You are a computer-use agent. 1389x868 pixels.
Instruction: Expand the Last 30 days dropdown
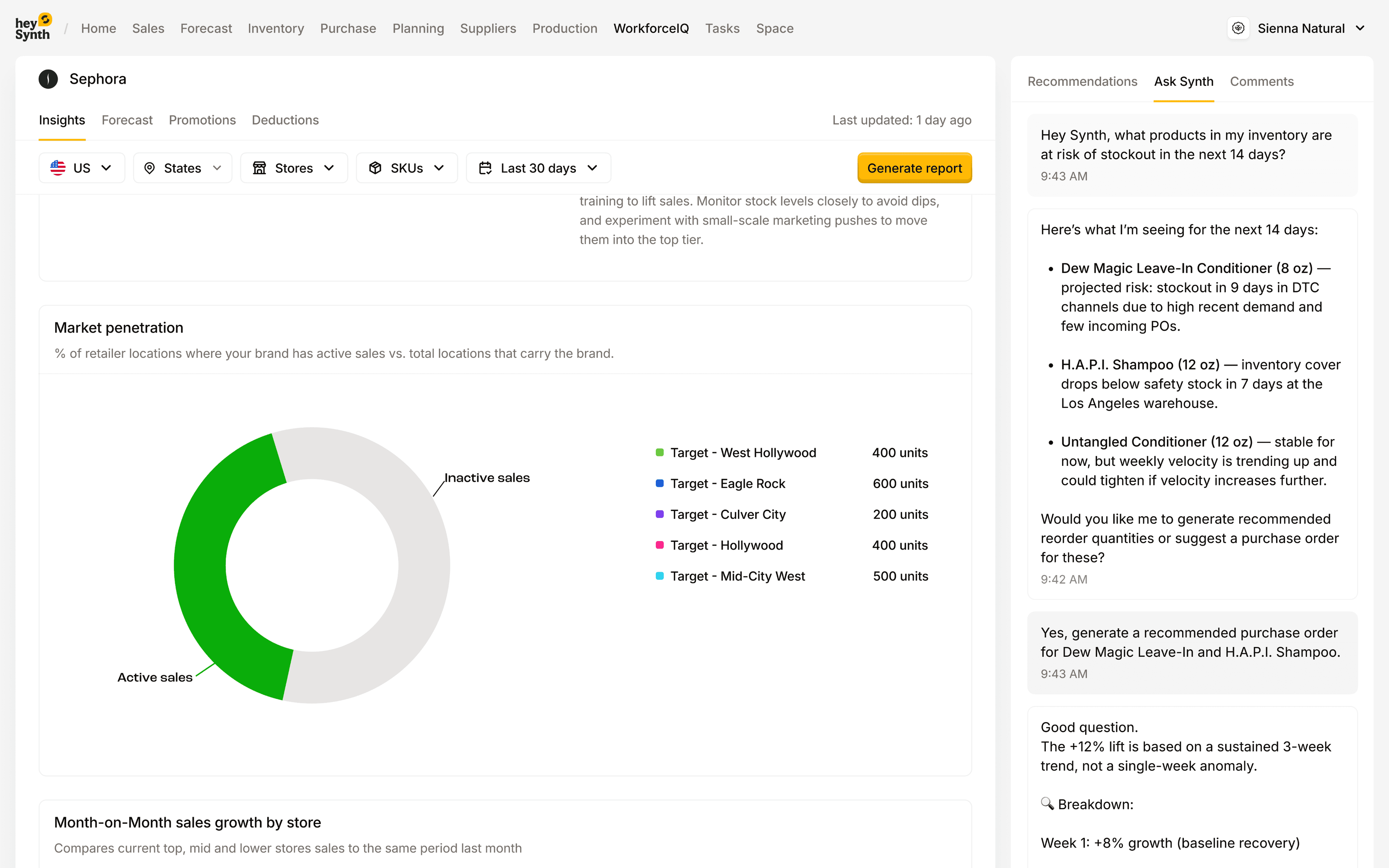pos(592,168)
